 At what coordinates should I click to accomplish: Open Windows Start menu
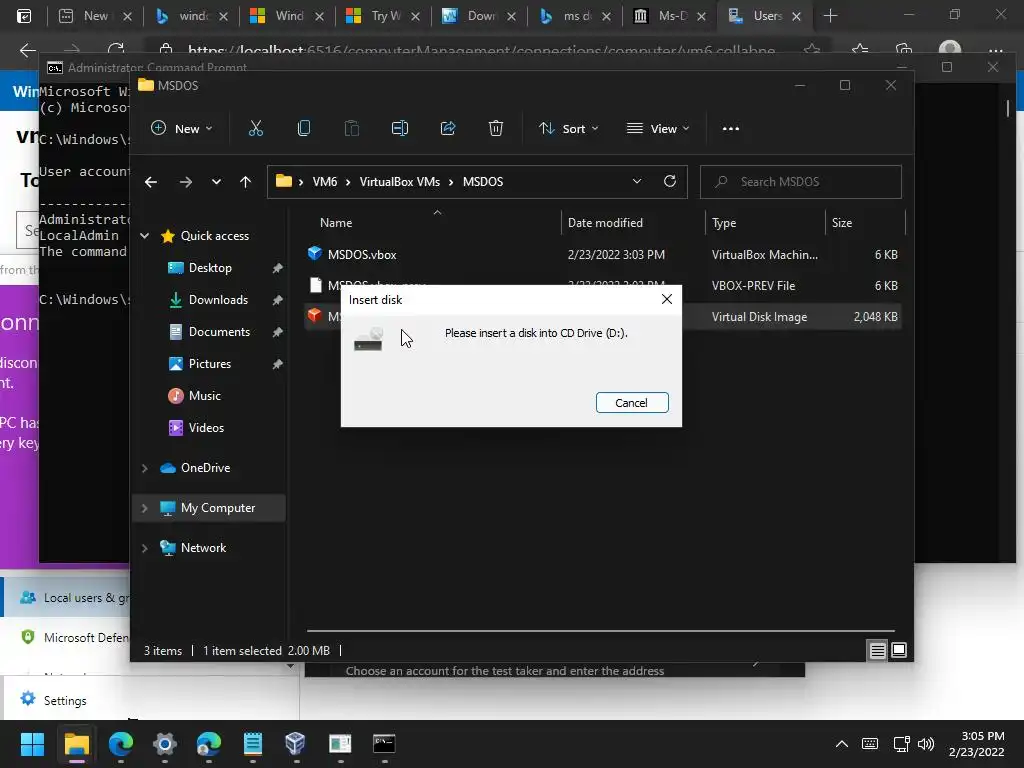click(x=32, y=744)
